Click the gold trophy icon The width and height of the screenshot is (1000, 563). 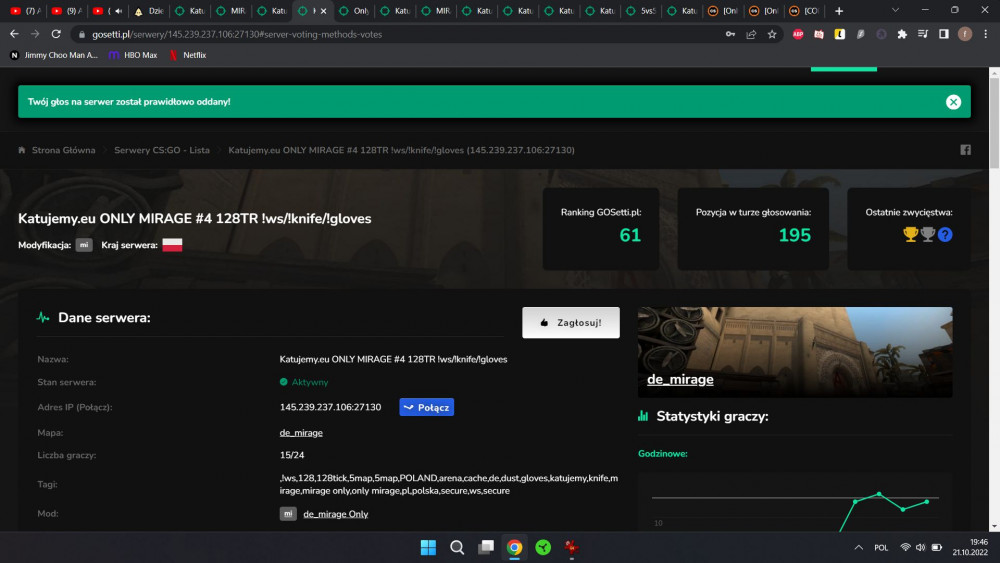[911, 235]
